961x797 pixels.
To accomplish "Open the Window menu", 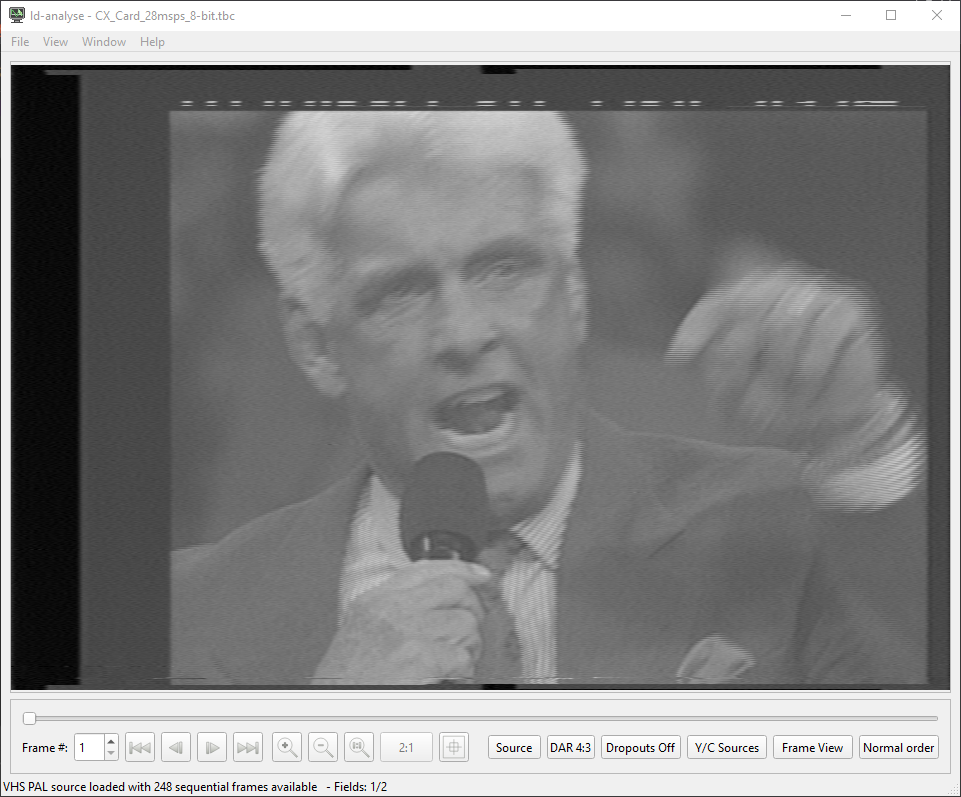I will click(x=104, y=42).
